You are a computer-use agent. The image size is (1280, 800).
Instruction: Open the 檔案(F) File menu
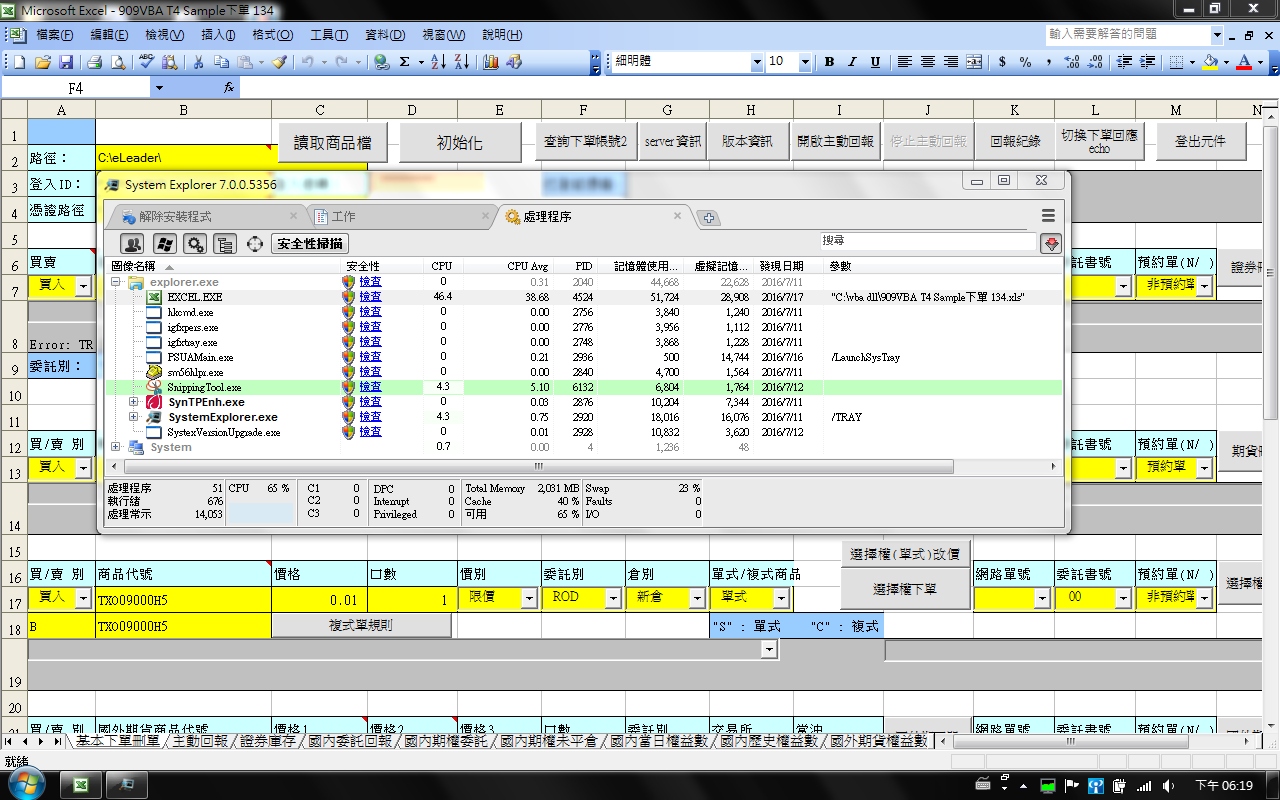click(x=54, y=35)
